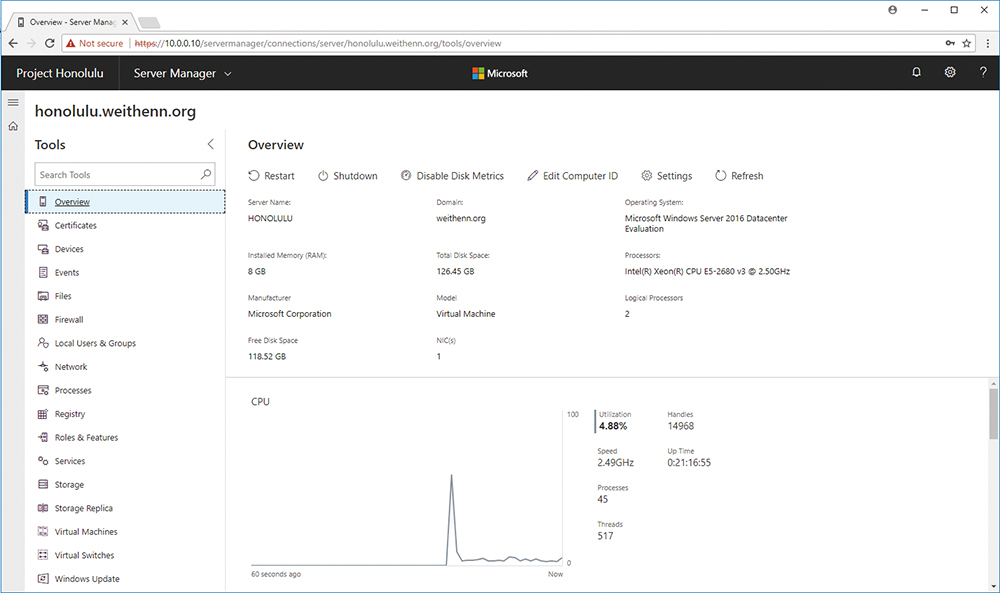Open the notifications bell
1000x593 pixels.
point(916,72)
